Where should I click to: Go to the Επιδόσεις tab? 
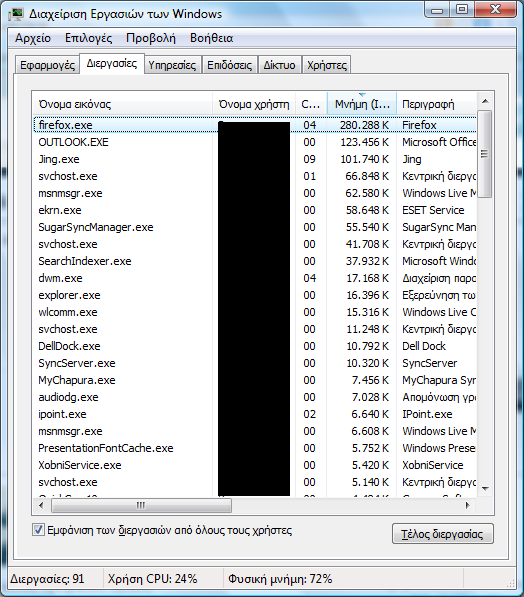coord(229,65)
